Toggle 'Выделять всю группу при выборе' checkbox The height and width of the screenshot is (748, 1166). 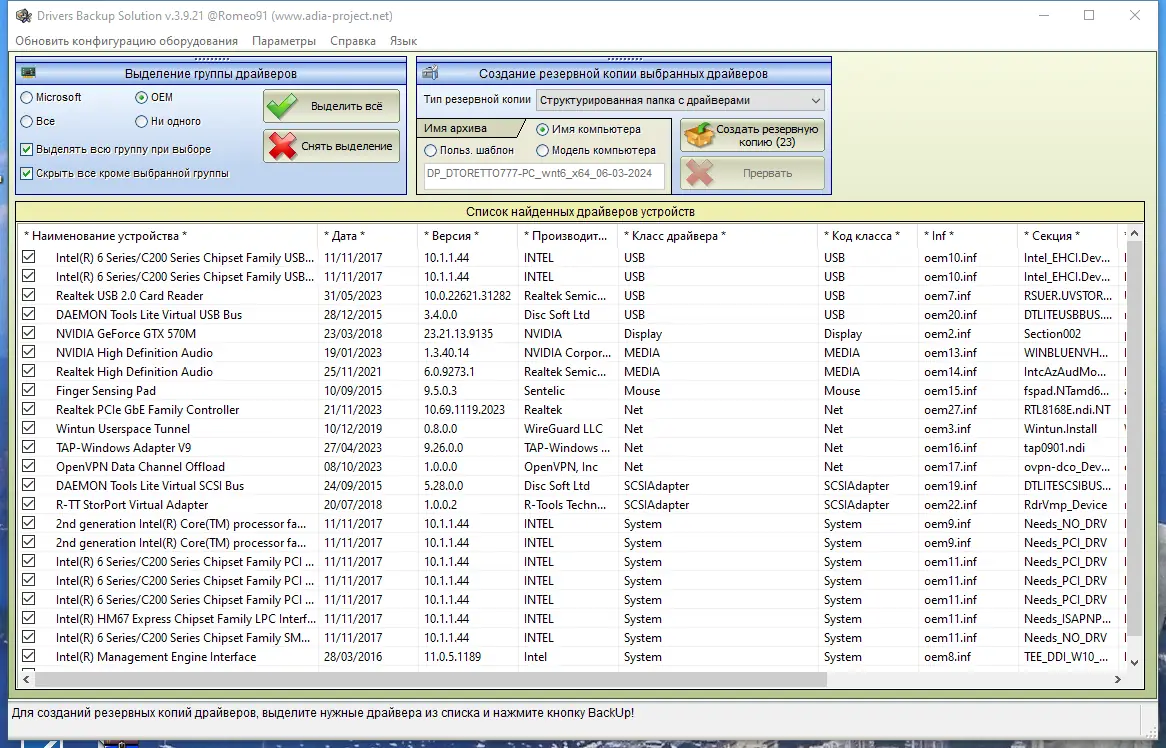[x=27, y=149]
